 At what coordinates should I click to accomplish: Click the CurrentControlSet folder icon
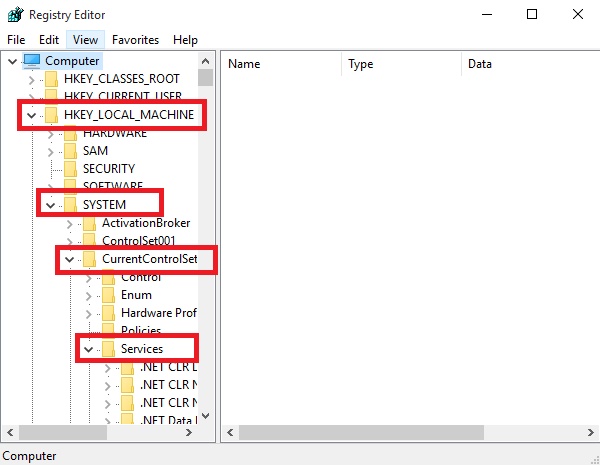point(90,259)
